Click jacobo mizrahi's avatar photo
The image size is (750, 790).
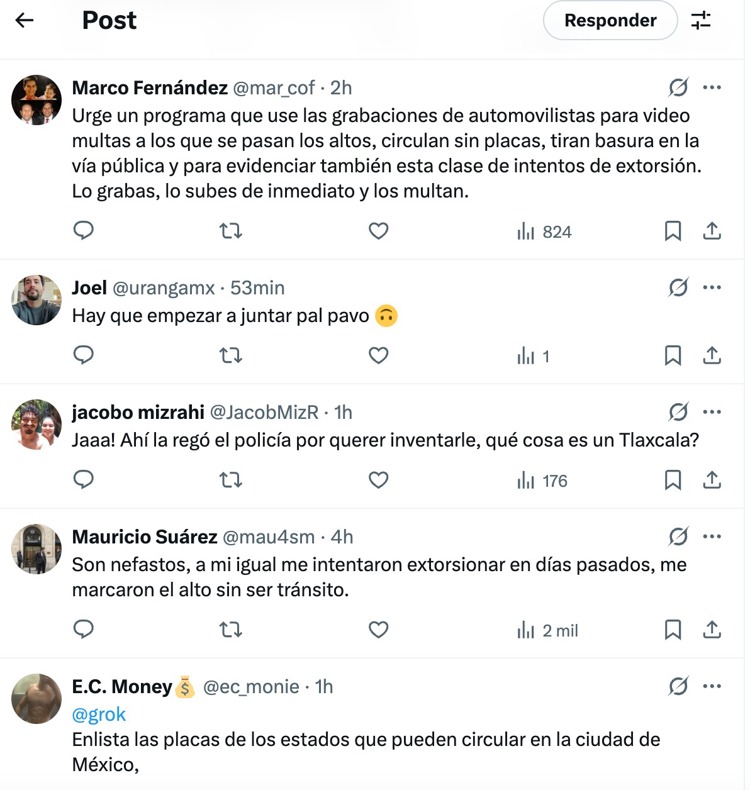click(36, 425)
